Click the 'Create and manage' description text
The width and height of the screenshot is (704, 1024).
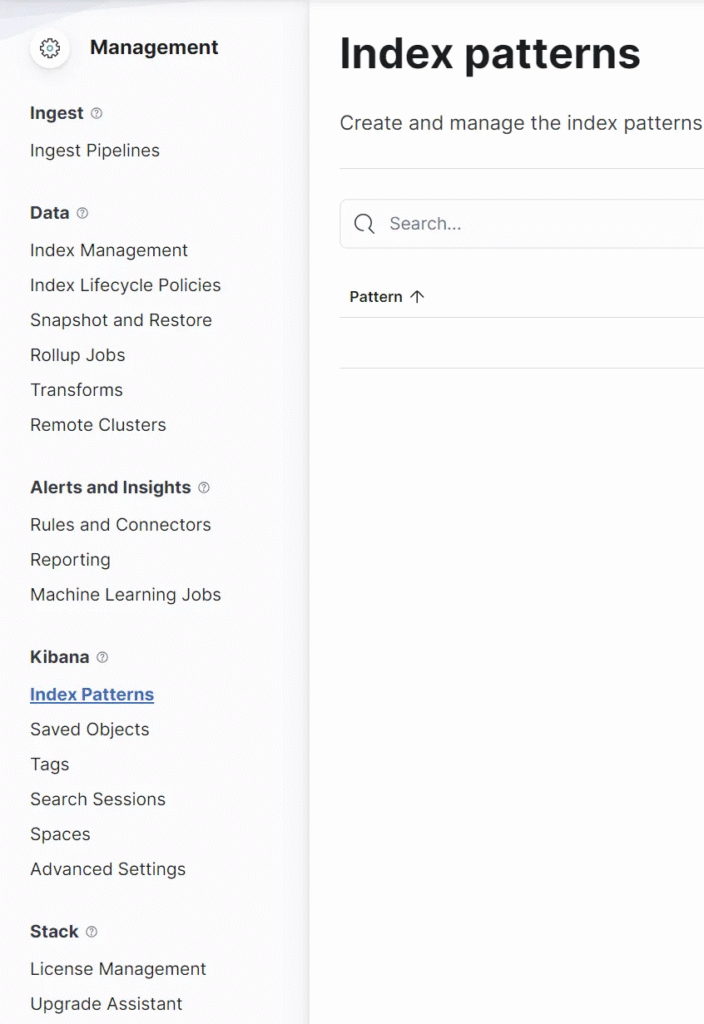(521, 123)
